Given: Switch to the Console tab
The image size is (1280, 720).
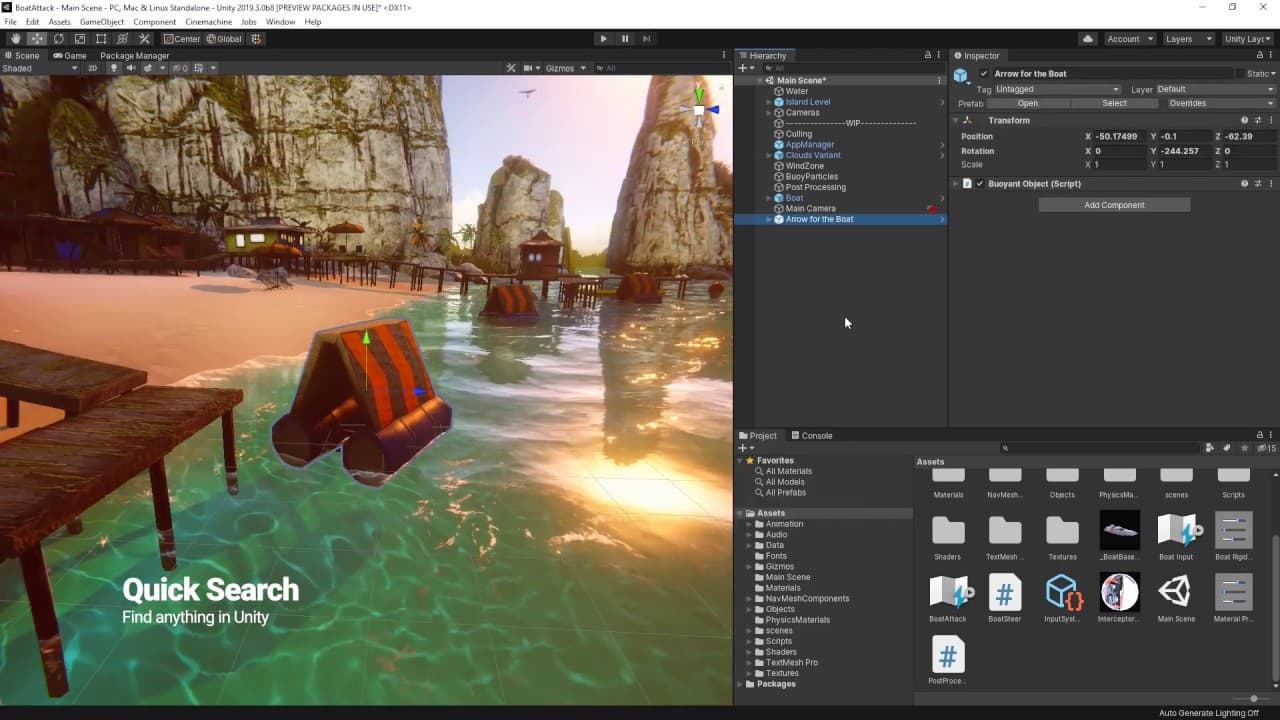Looking at the screenshot, I should (x=812, y=436).
